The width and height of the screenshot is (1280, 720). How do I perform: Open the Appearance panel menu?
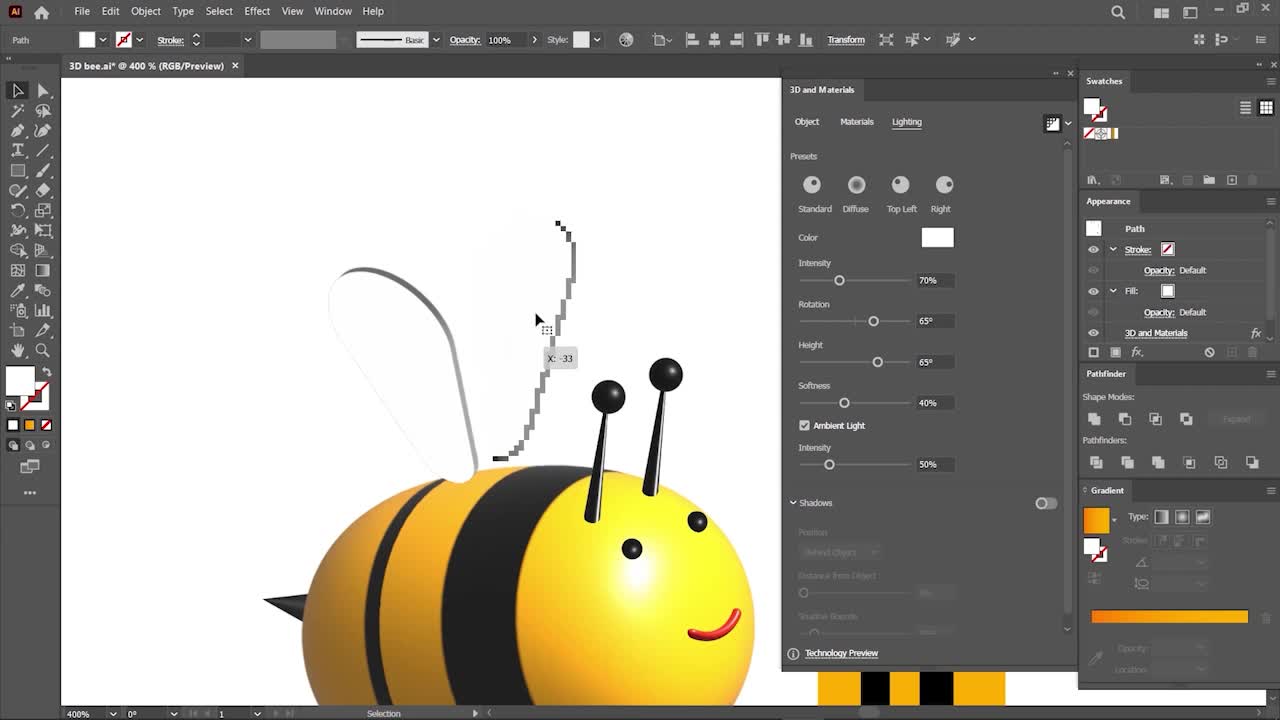(x=1271, y=201)
